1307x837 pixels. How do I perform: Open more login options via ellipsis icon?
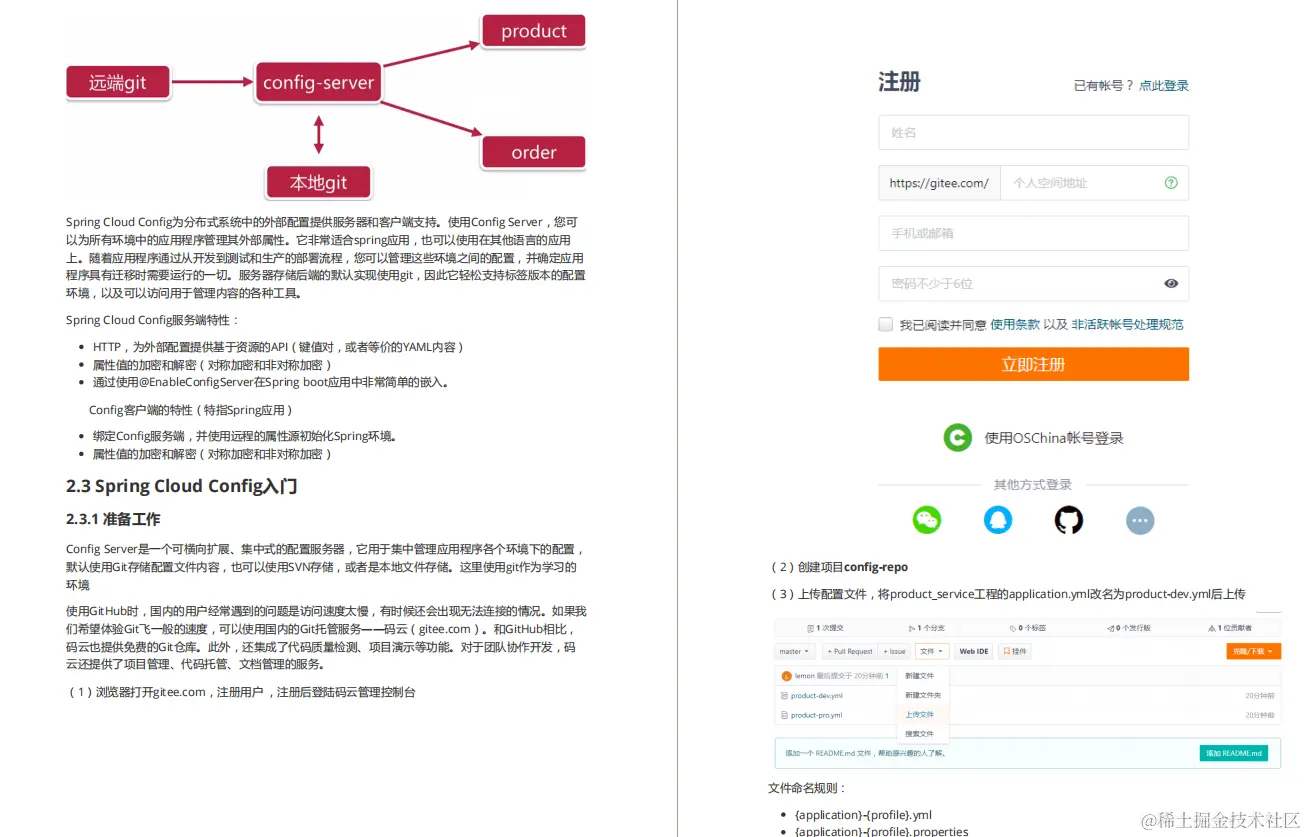1140,520
